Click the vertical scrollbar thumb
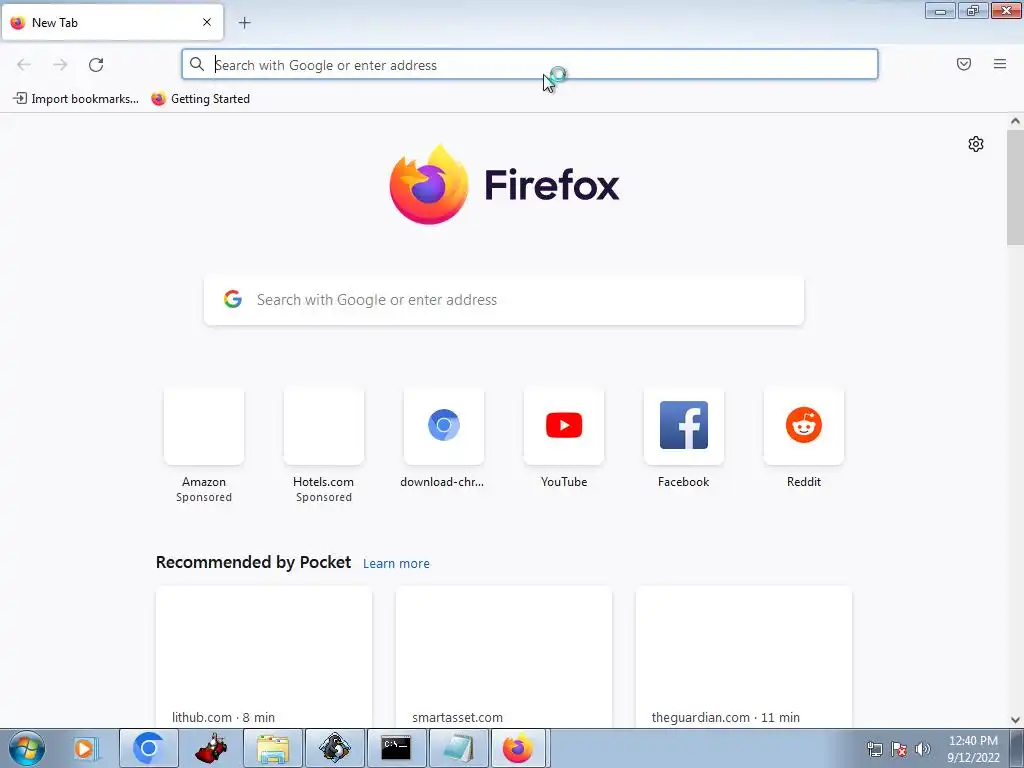Viewport: 1024px width, 768px height. coord(1015,187)
